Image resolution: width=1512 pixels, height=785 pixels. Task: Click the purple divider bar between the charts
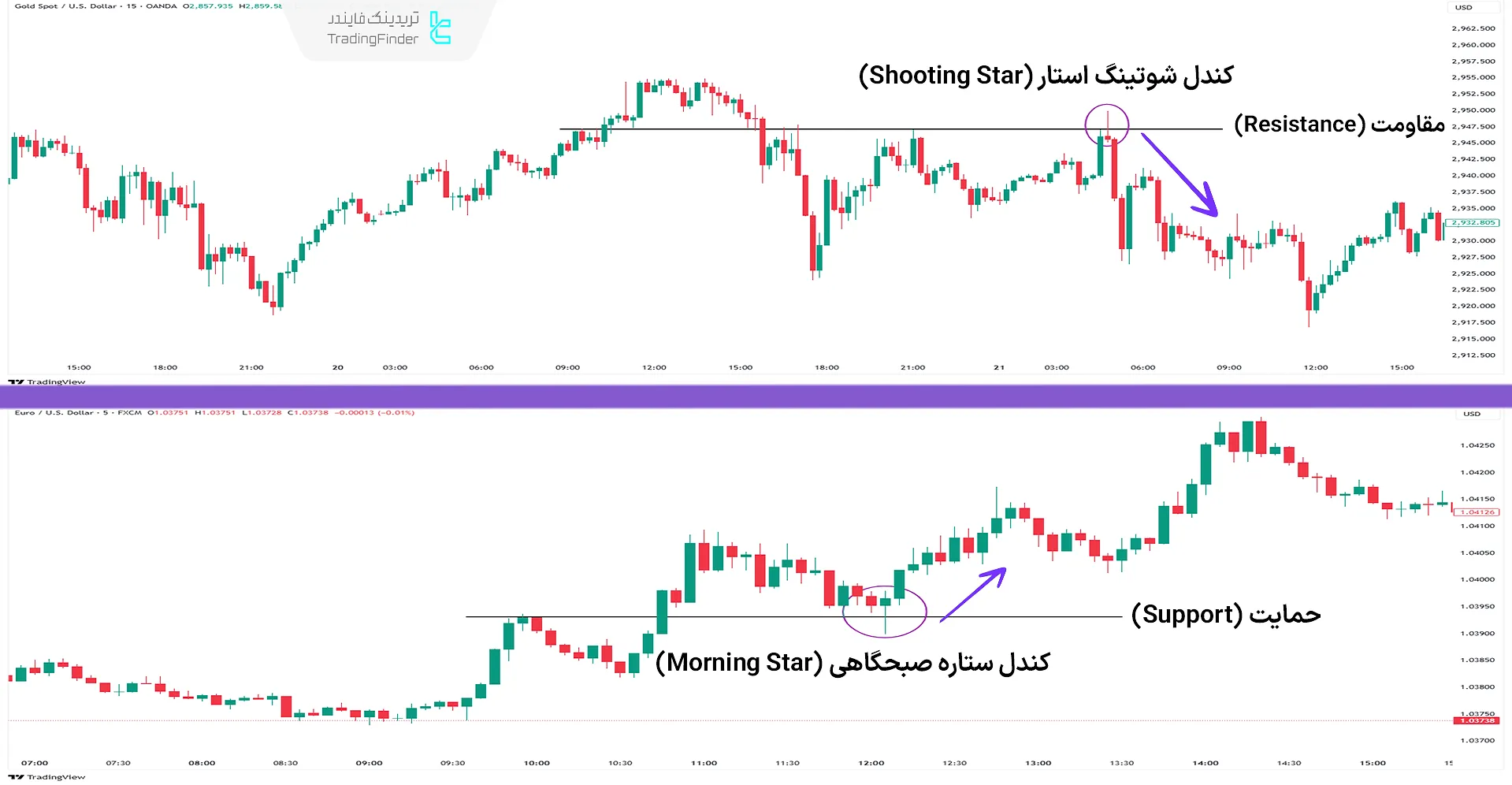[x=756, y=396]
